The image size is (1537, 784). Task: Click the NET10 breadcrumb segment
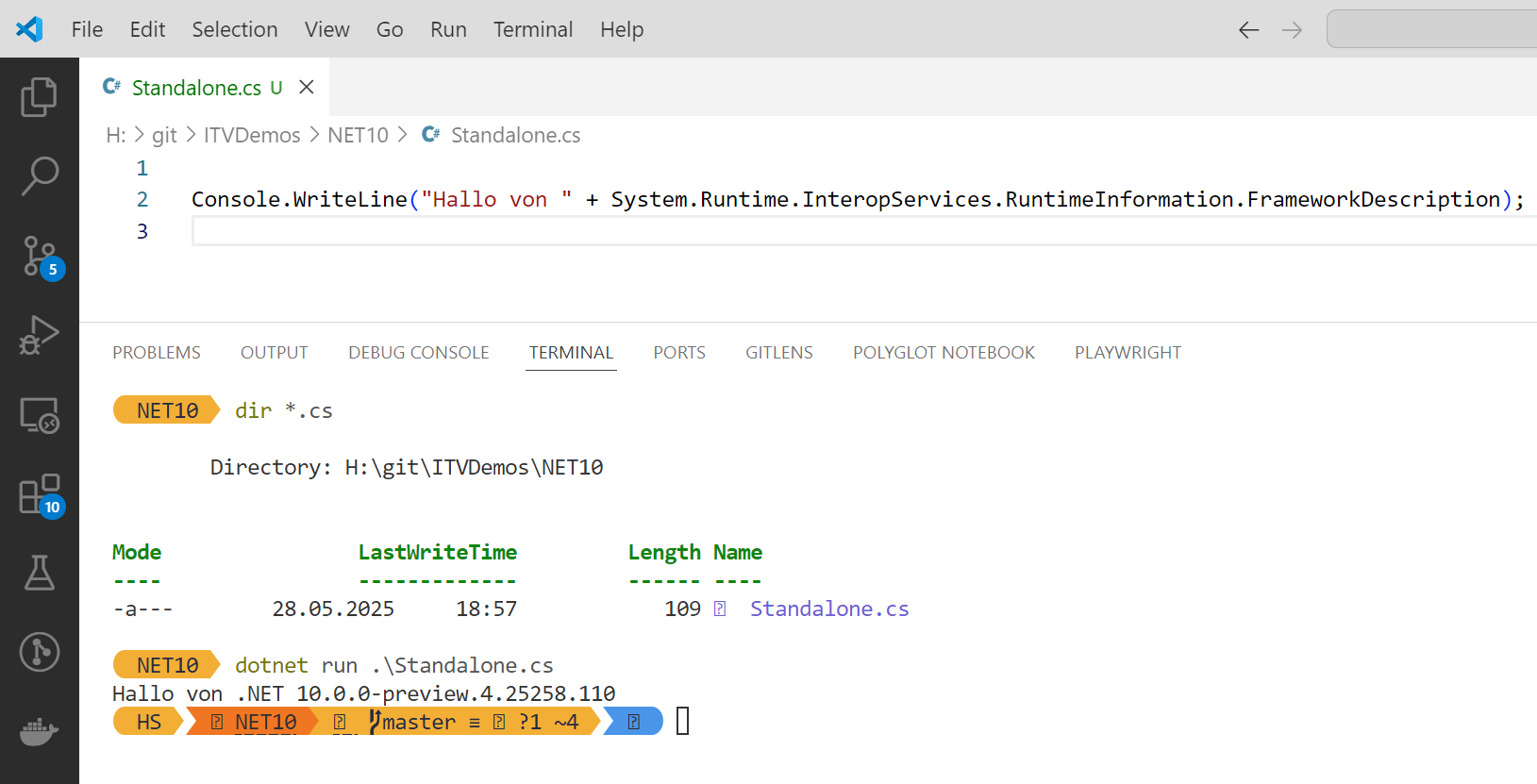point(358,135)
